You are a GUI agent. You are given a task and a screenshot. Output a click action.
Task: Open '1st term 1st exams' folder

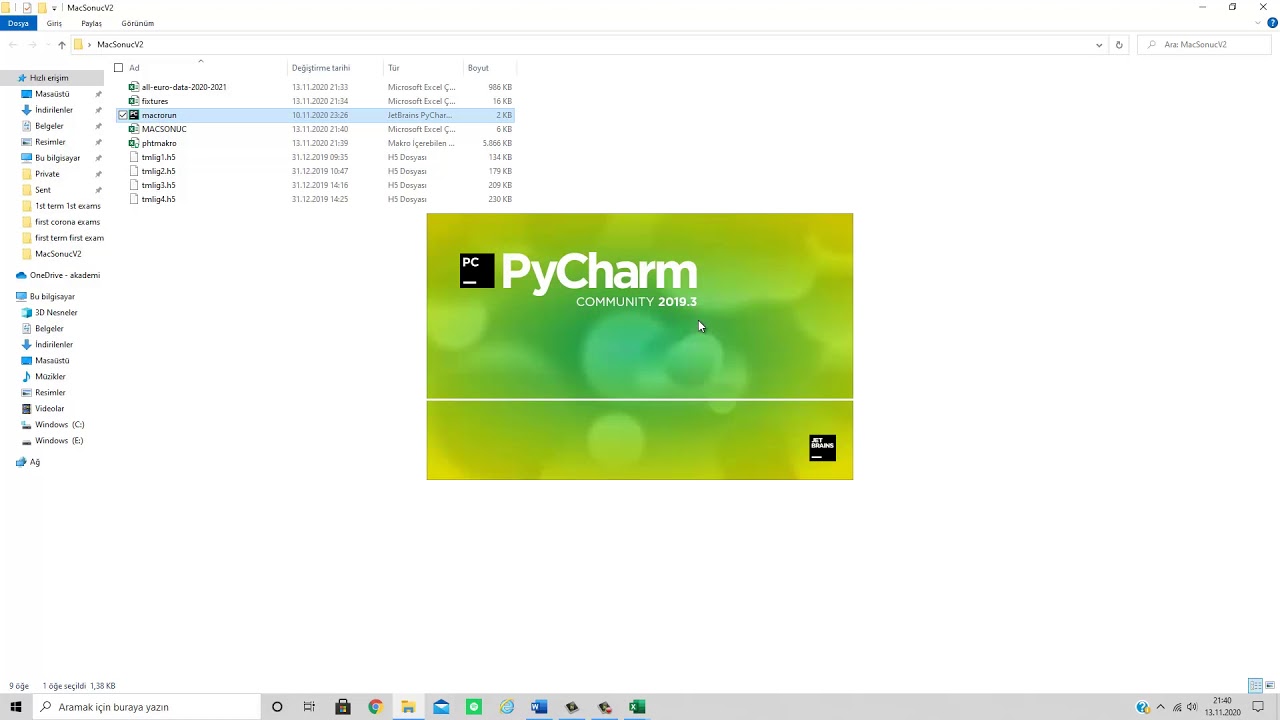pos(67,206)
